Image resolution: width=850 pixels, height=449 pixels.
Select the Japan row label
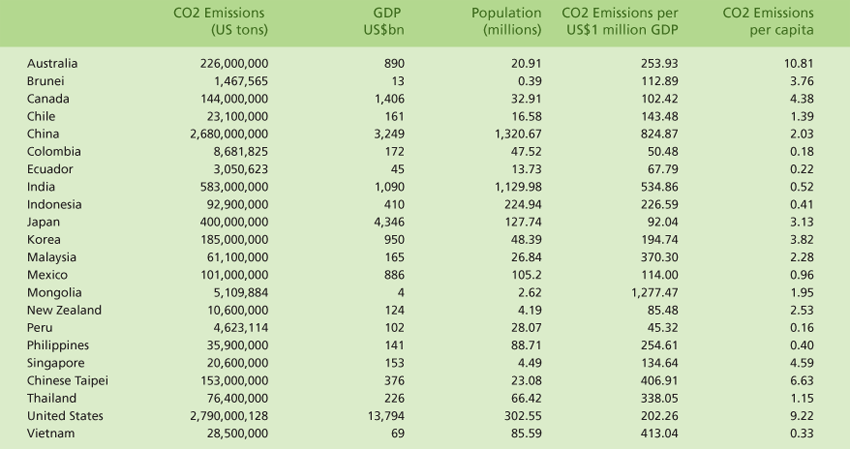click(43, 222)
